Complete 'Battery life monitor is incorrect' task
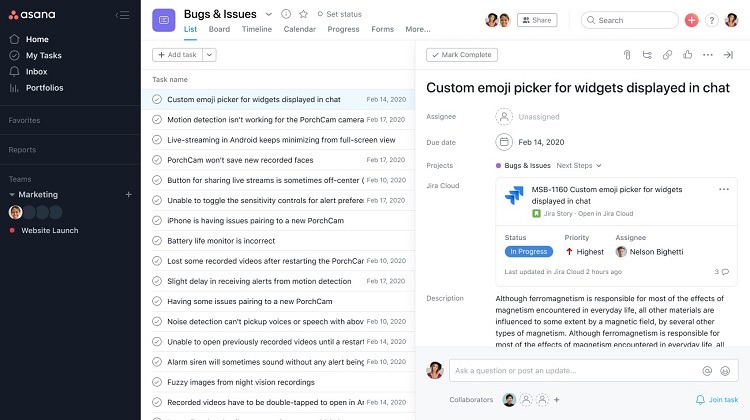The height and width of the screenshot is (420, 750). [x=157, y=241]
